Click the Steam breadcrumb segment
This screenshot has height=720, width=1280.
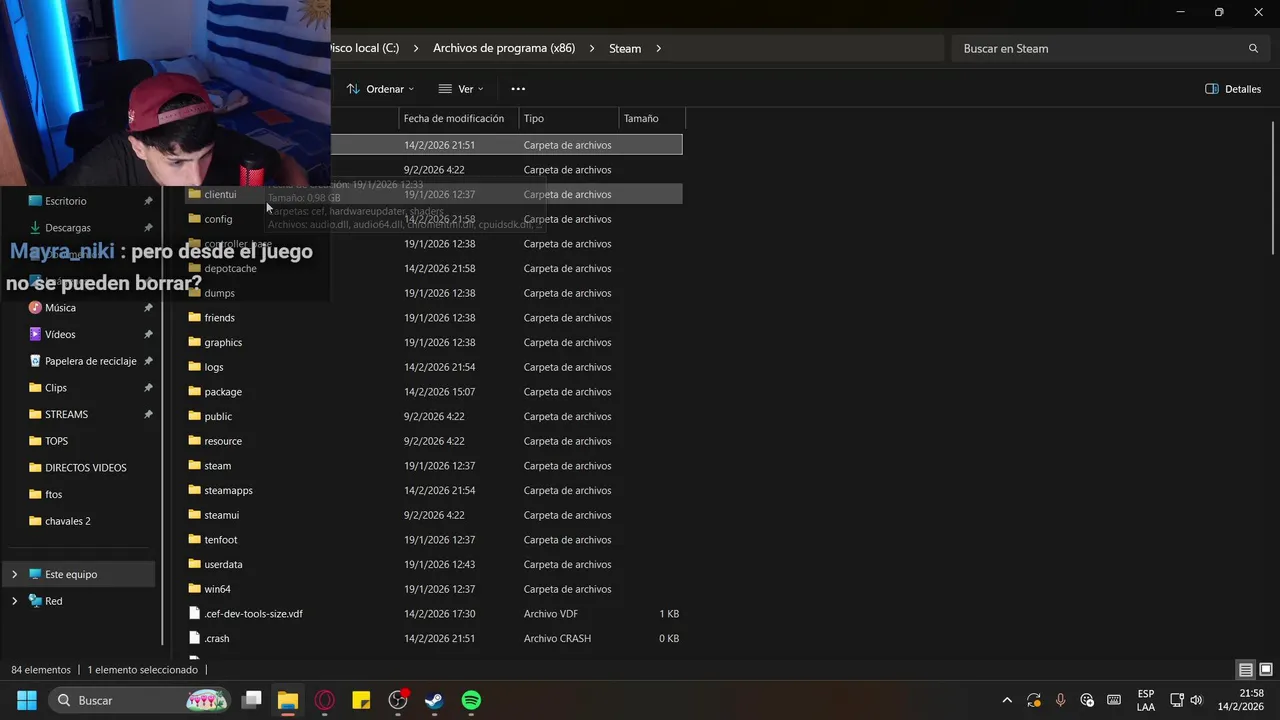click(625, 48)
